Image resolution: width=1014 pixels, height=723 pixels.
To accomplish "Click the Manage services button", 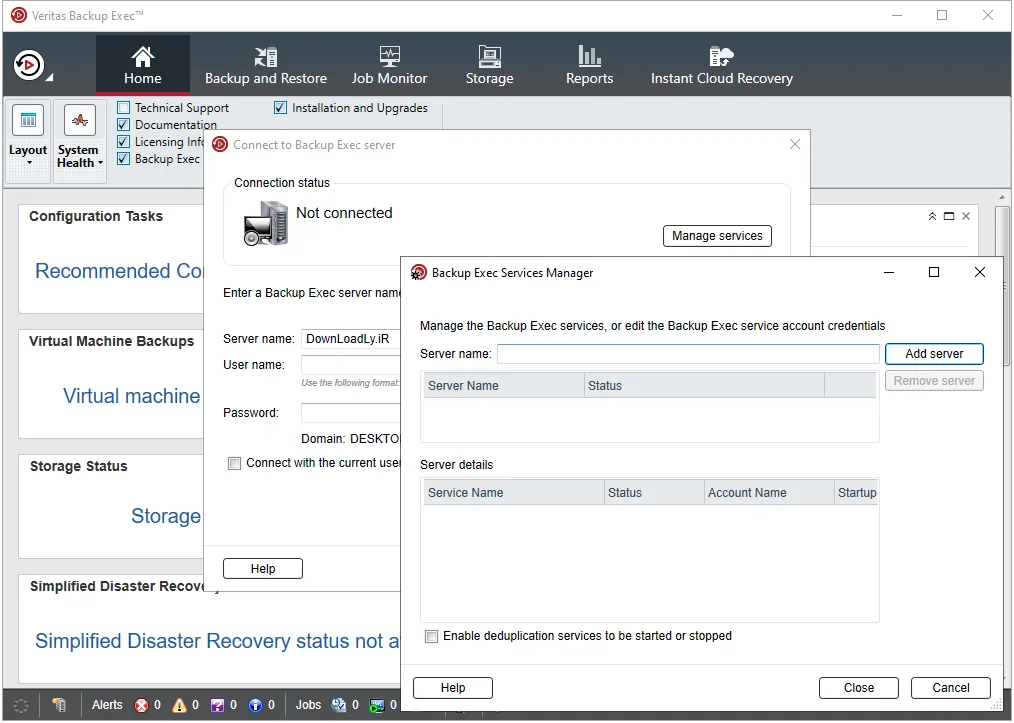I will pyautogui.click(x=717, y=236).
